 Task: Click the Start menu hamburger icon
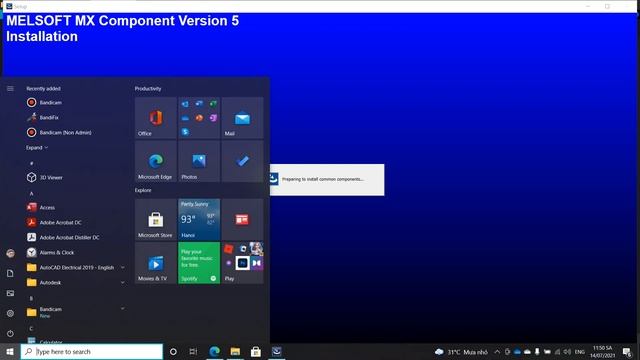[10, 89]
